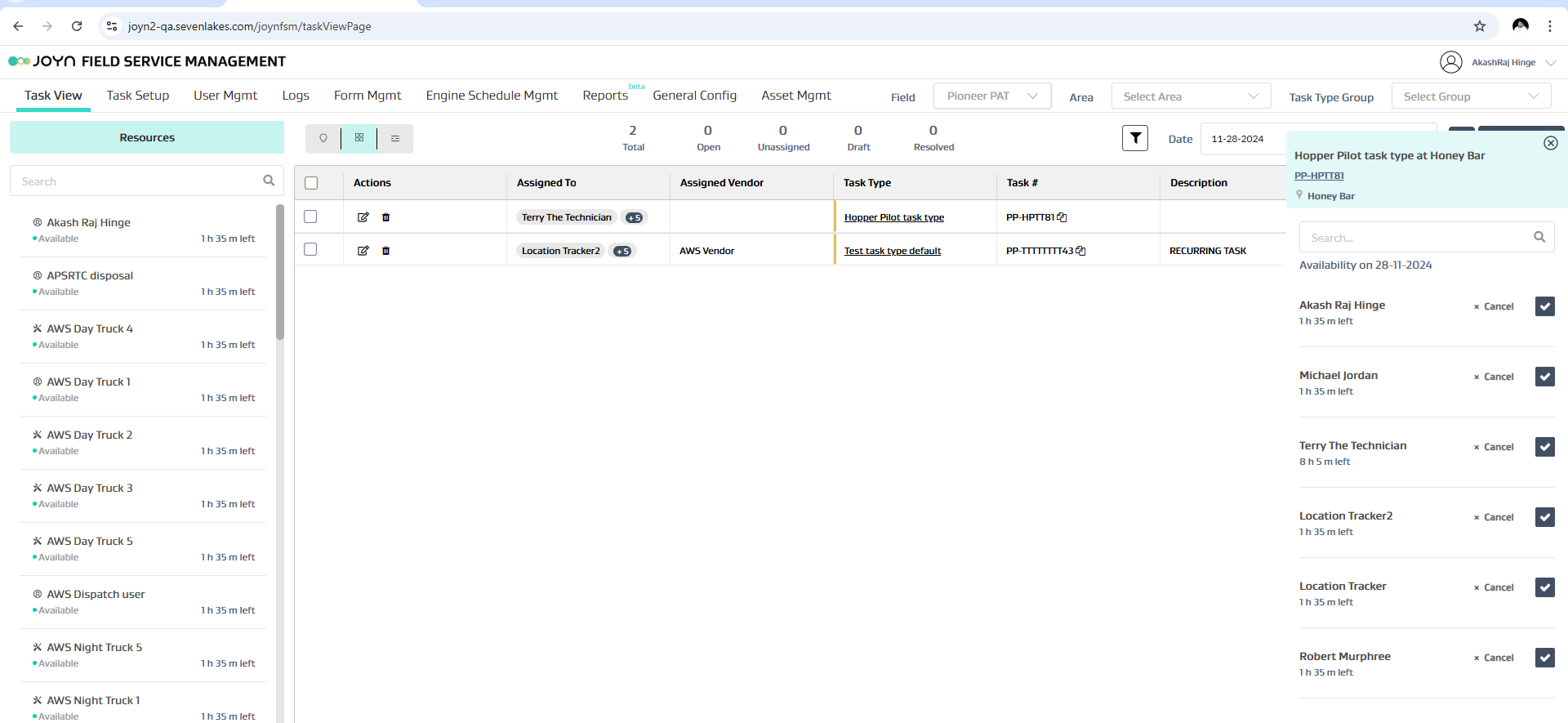Edit the Hopper Pilot task row

(x=363, y=217)
